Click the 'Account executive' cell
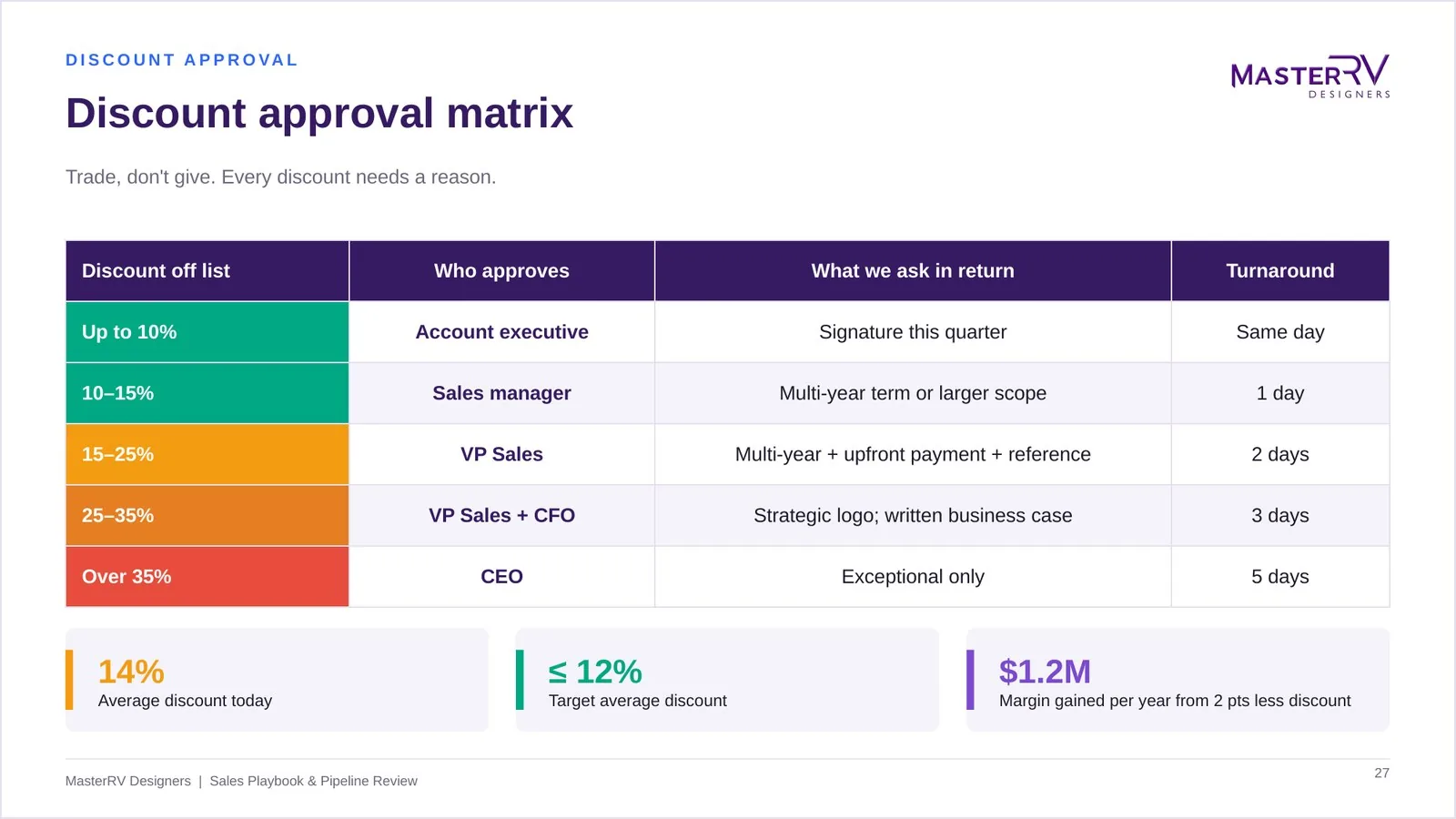Screen dimensions: 1456x819 click(x=501, y=332)
